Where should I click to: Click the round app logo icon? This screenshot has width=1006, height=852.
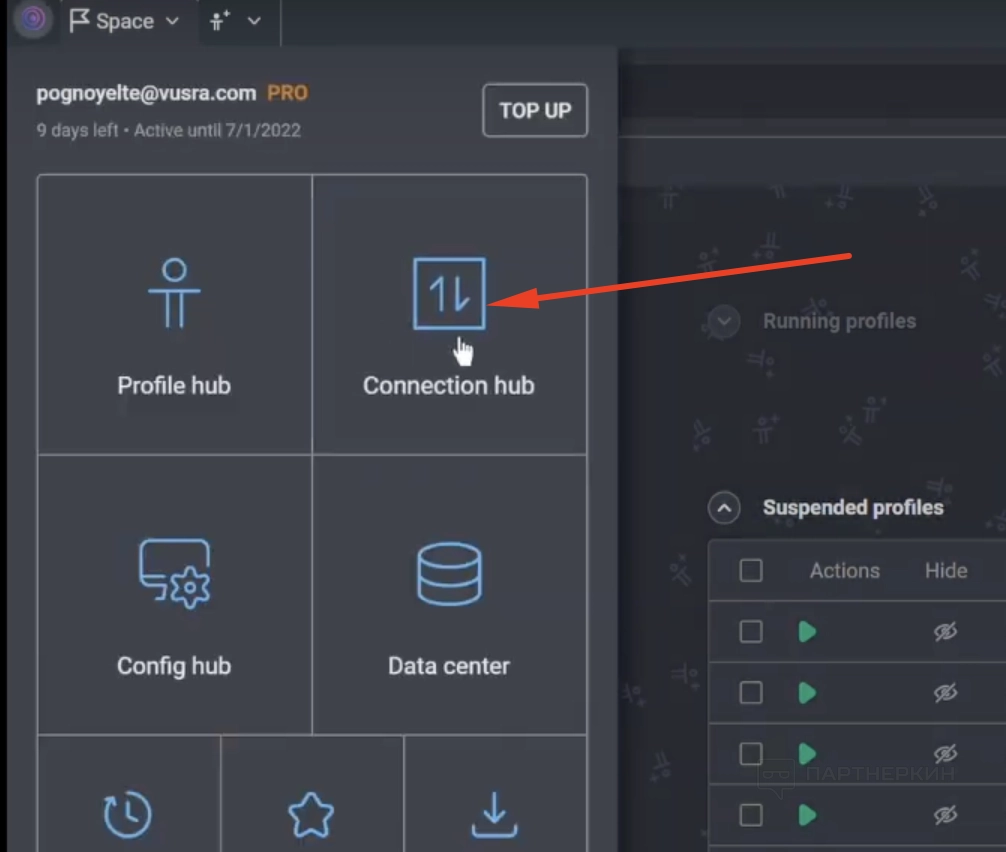33,19
